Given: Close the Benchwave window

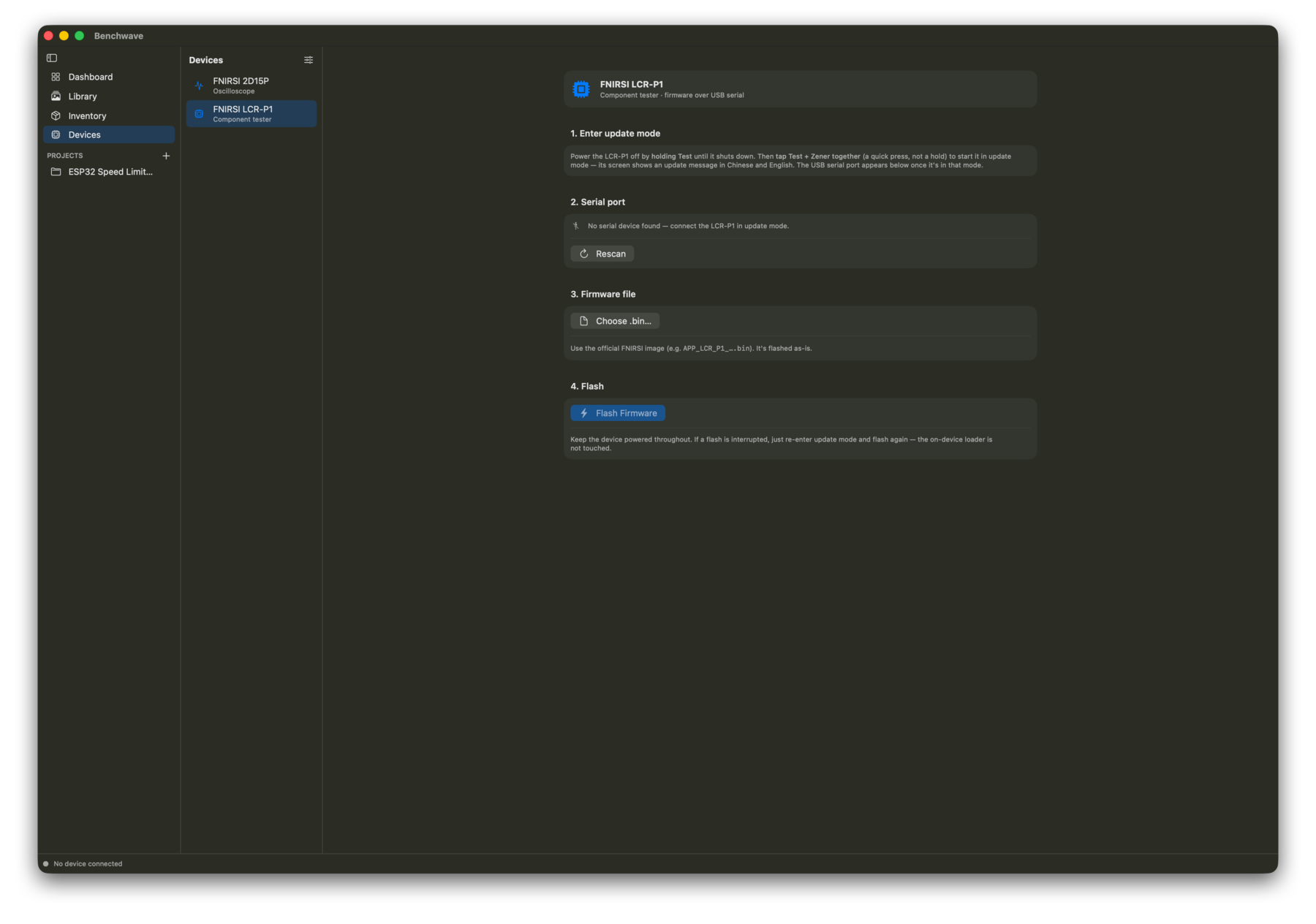Looking at the screenshot, I should (48, 36).
